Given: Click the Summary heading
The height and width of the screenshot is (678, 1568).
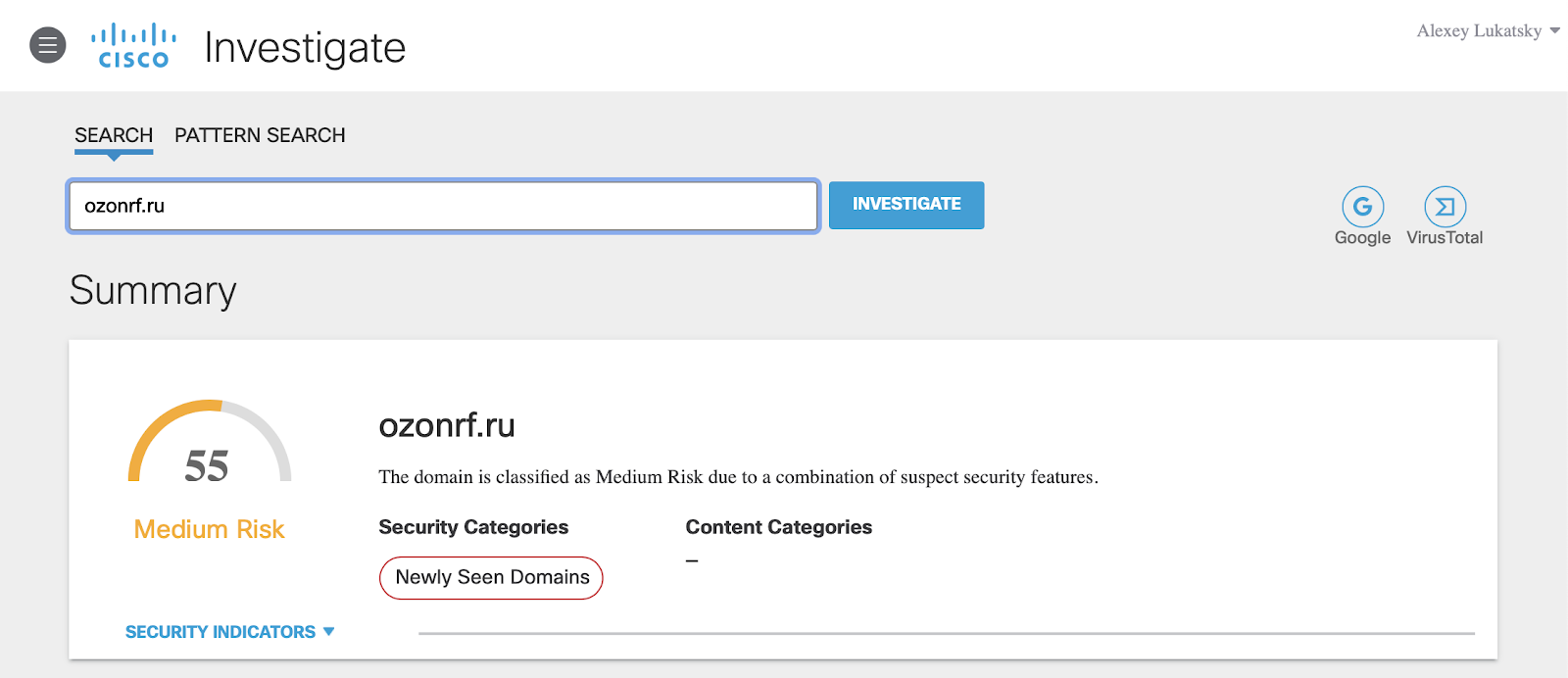Looking at the screenshot, I should [153, 290].
